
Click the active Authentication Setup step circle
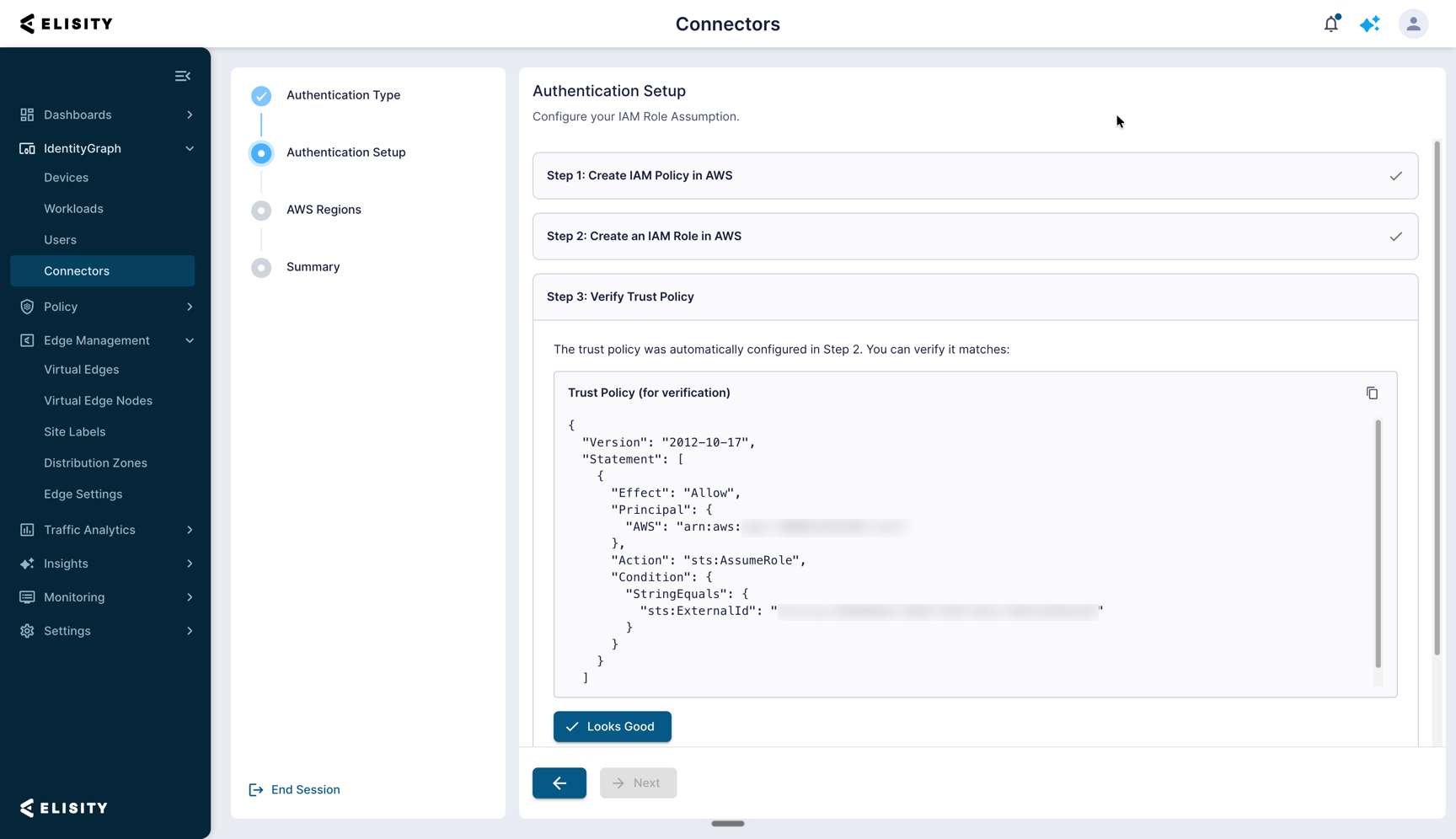pos(261,152)
